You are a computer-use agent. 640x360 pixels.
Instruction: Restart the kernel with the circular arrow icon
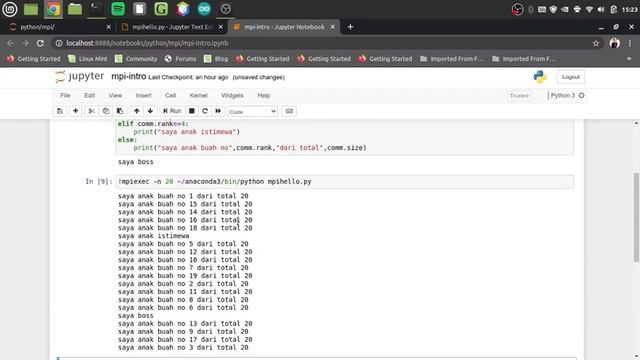pos(205,111)
